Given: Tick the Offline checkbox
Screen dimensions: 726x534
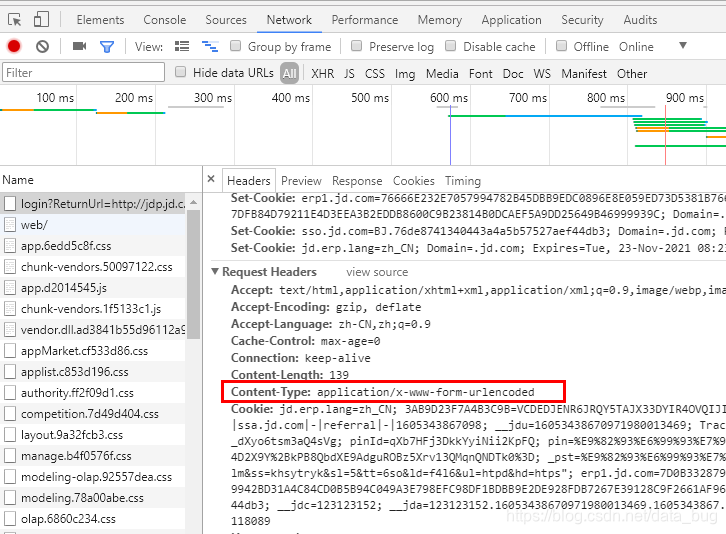Looking at the screenshot, I should [x=562, y=46].
